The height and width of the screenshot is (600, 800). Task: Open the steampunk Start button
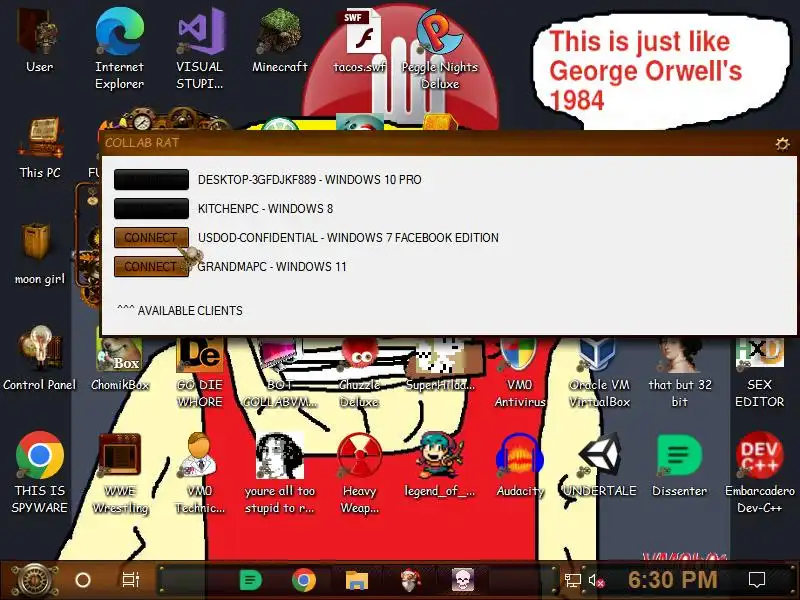click(x=34, y=581)
